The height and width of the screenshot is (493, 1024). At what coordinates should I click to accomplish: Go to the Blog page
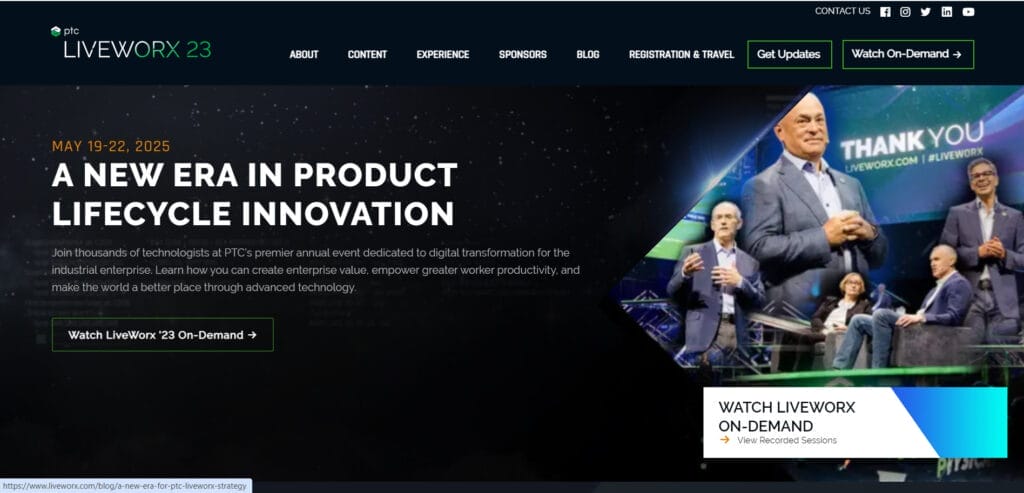click(x=588, y=55)
